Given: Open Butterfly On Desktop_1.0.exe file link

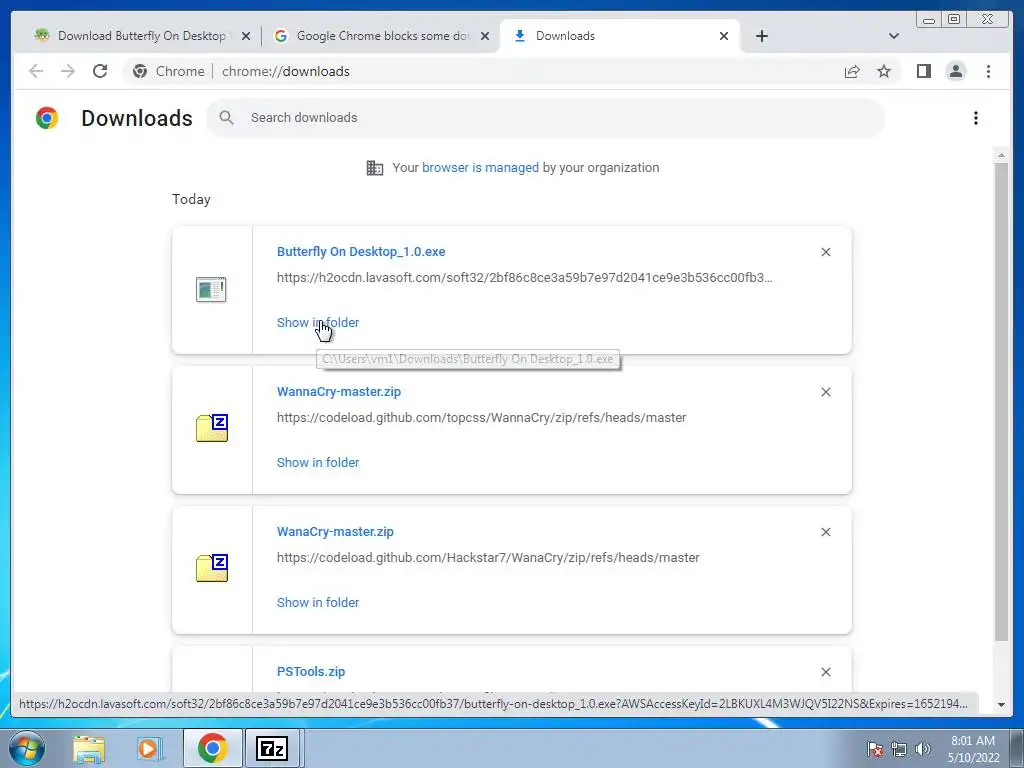Looking at the screenshot, I should (361, 252).
